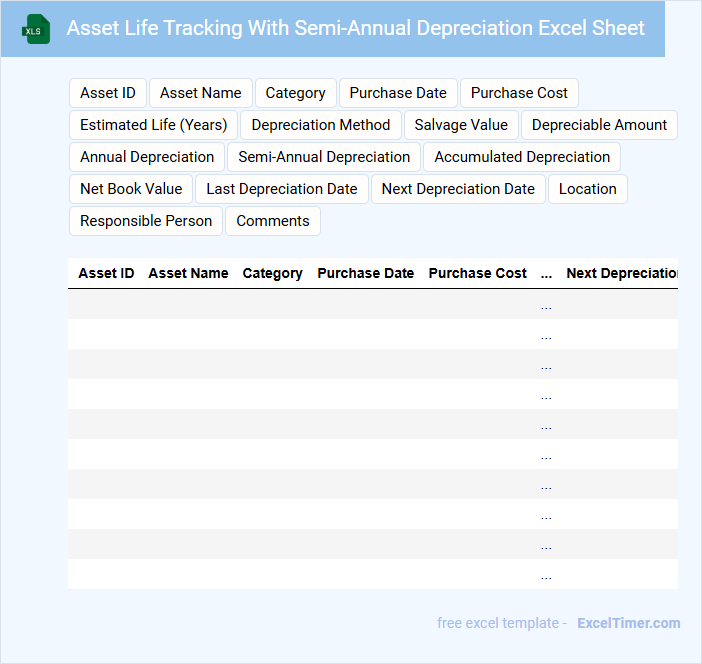The height and width of the screenshot is (664, 702).
Task: Click the Purchase Cost tag
Action: point(519,93)
